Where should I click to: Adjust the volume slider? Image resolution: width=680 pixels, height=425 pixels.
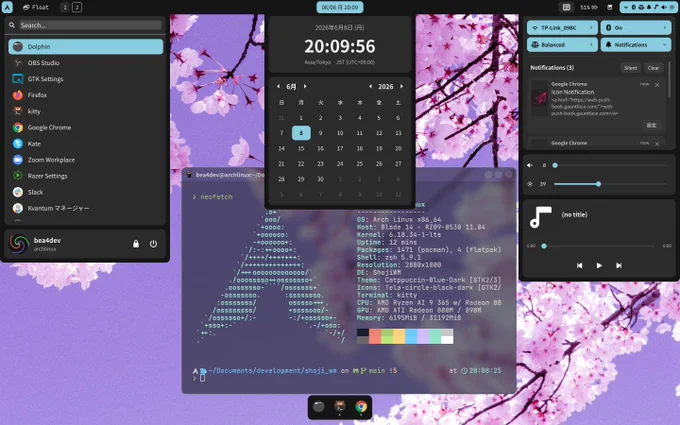click(x=611, y=165)
